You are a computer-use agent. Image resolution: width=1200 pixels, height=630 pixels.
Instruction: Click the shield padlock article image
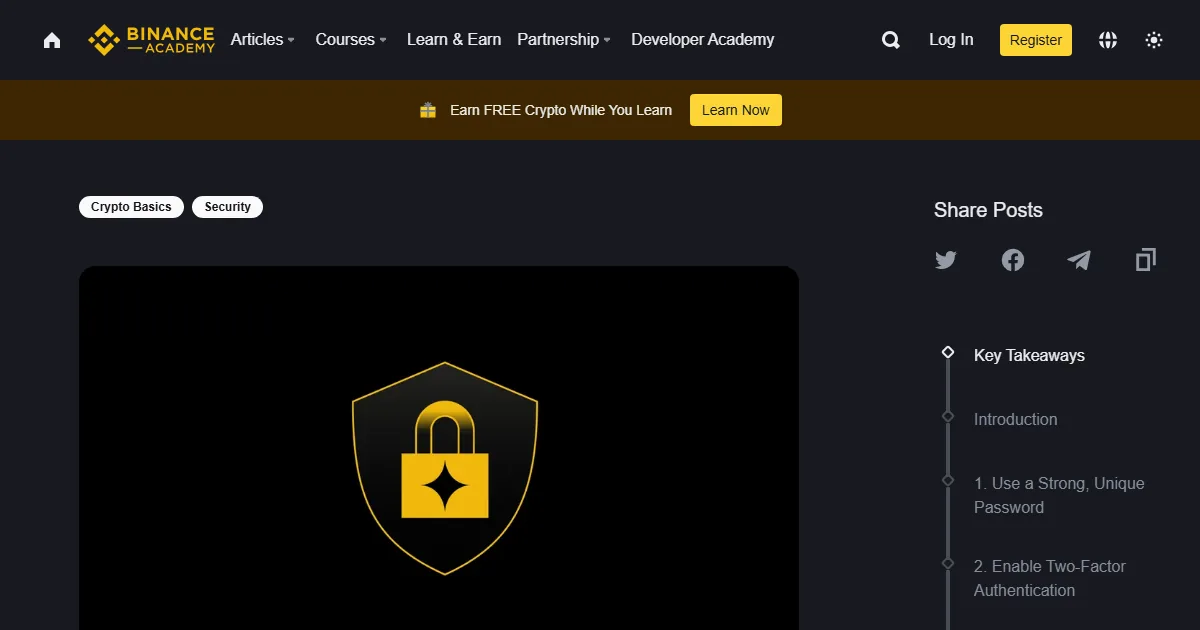(439, 448)
